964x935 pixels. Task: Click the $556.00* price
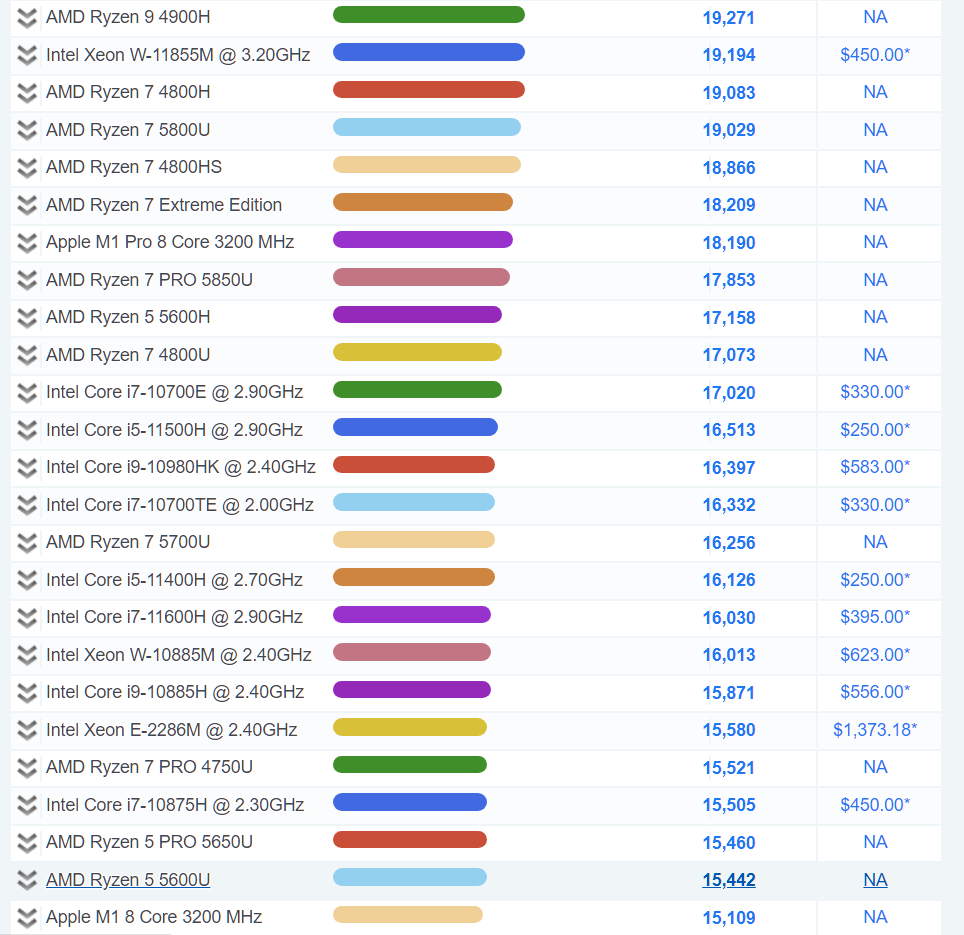pos(875,692)
